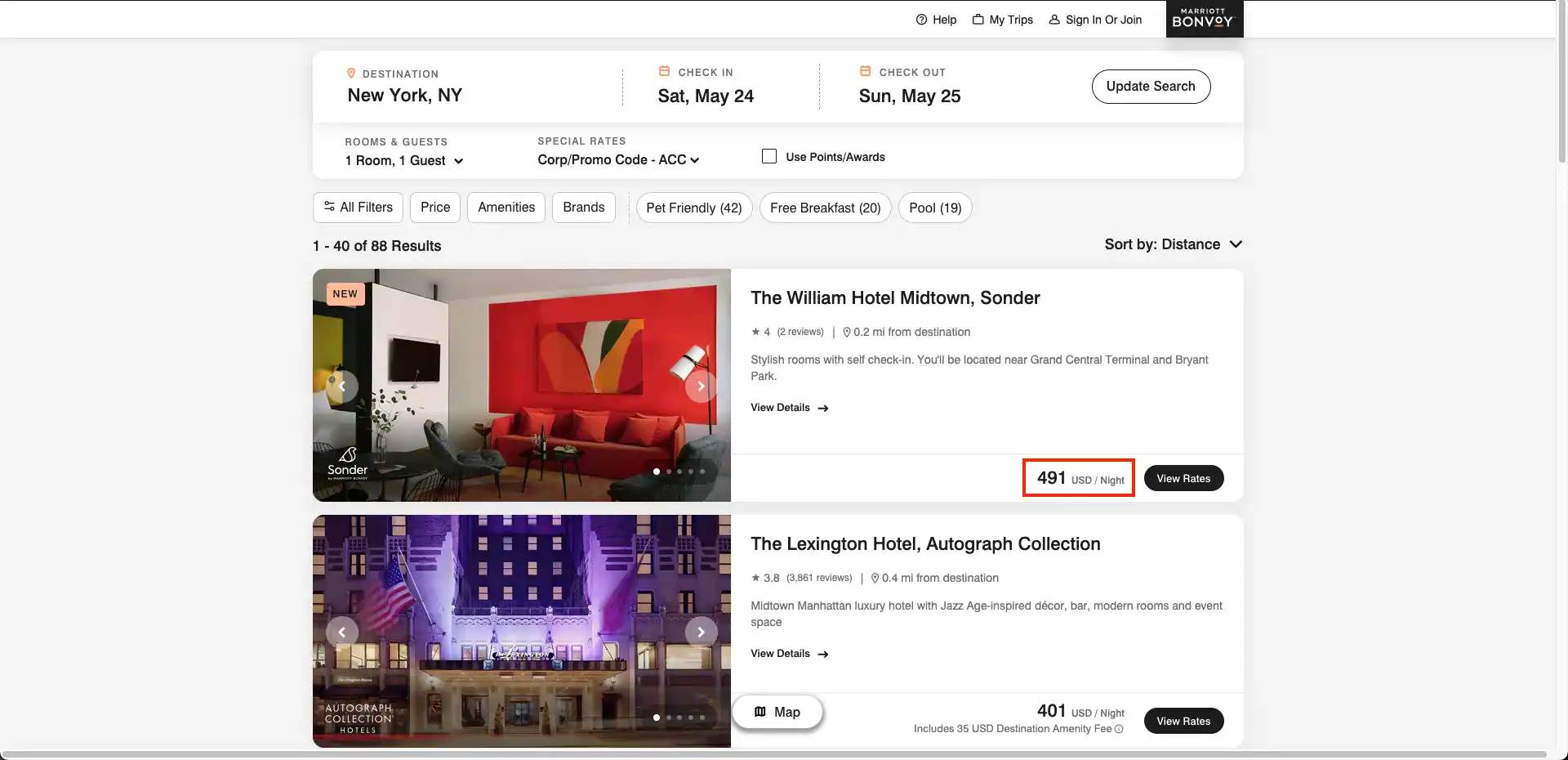This screenshot has height=760, width=1568.
Task: Click the Map button's map icon
Action: [760, 712]
